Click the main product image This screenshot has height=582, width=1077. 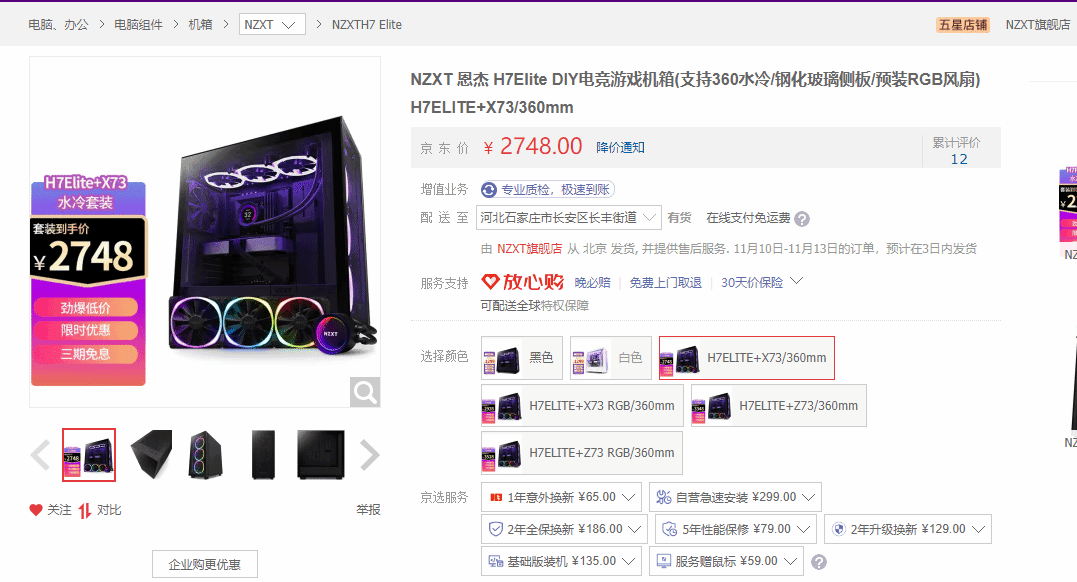[x=205, y=232]
